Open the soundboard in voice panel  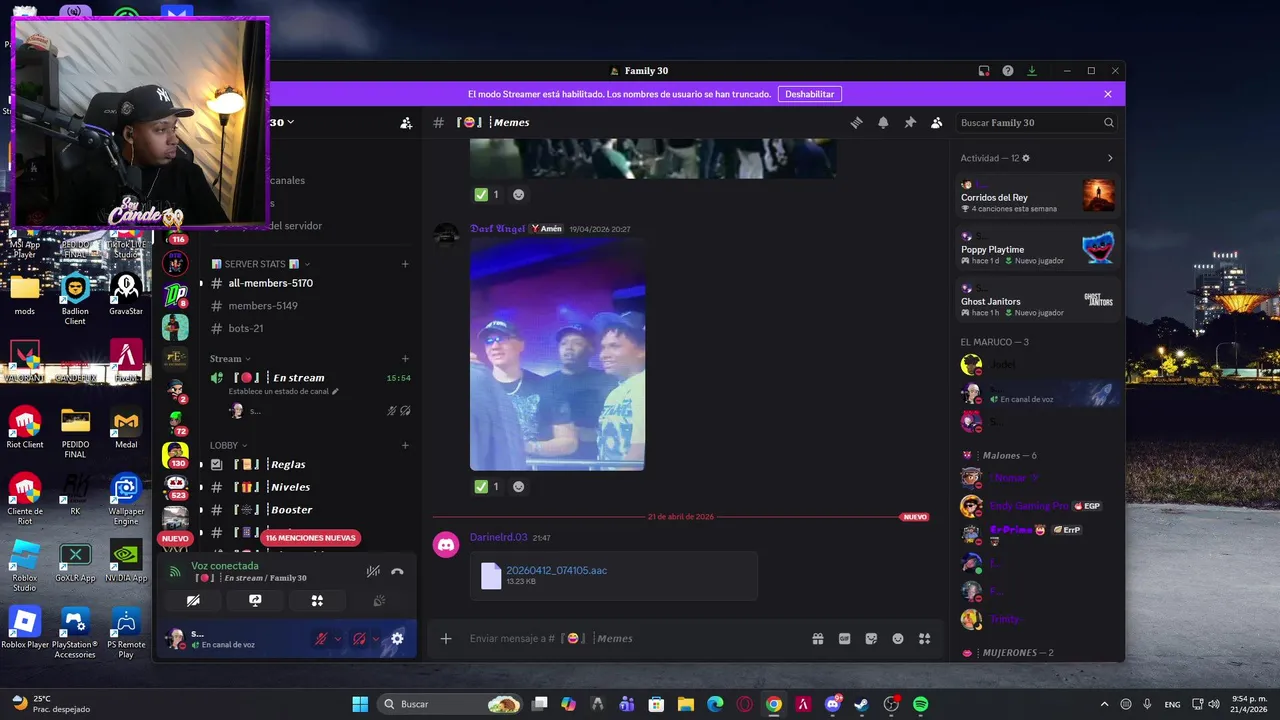tap(379, 601)
